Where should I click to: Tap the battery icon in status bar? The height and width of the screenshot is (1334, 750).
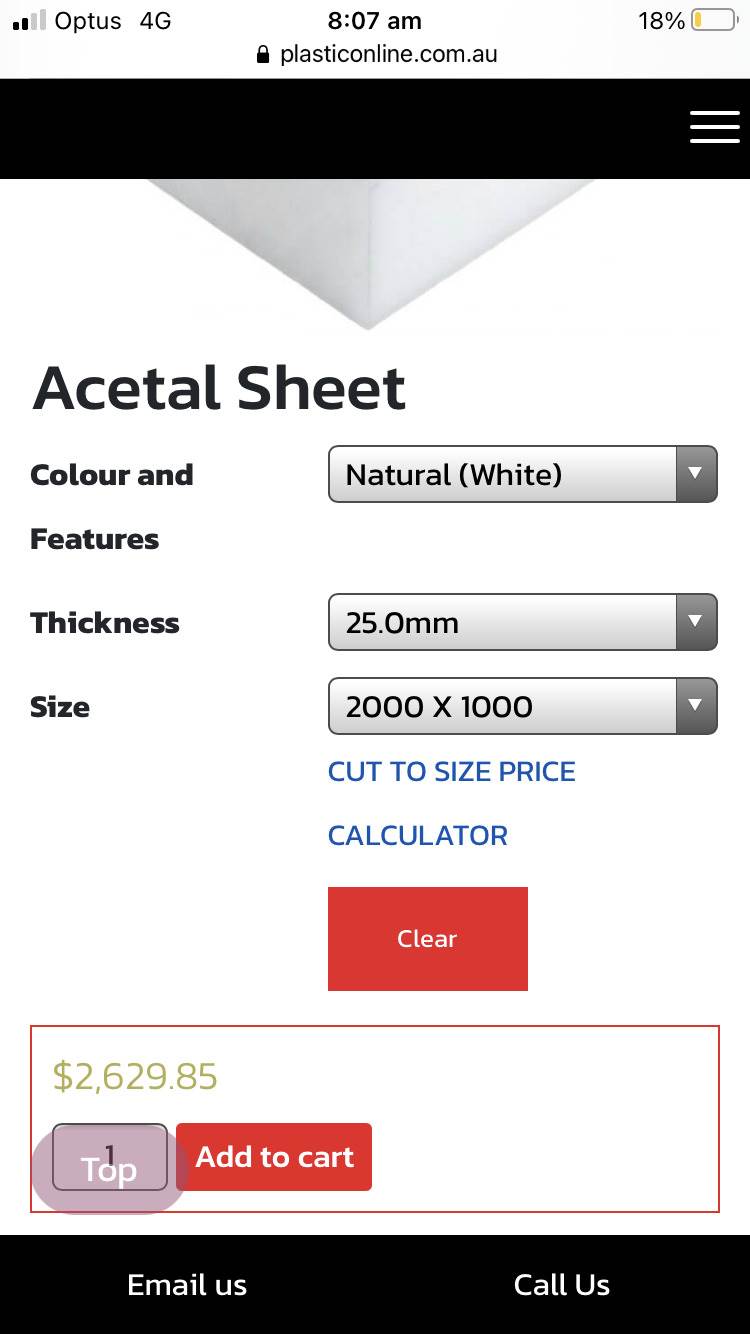(x=713, y=21)
